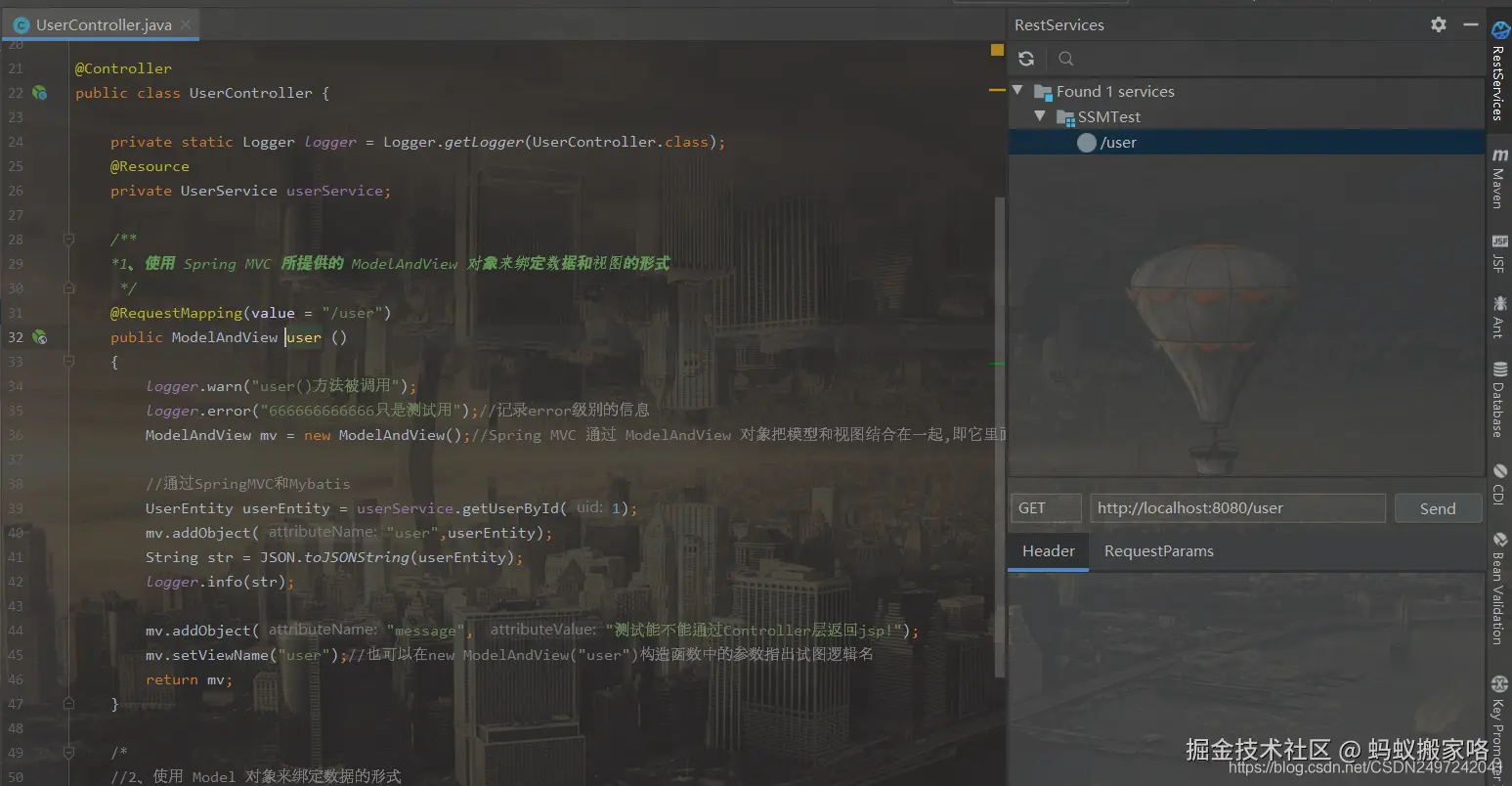Fold the Javadoc comment starting line 28

pos(68,240)
